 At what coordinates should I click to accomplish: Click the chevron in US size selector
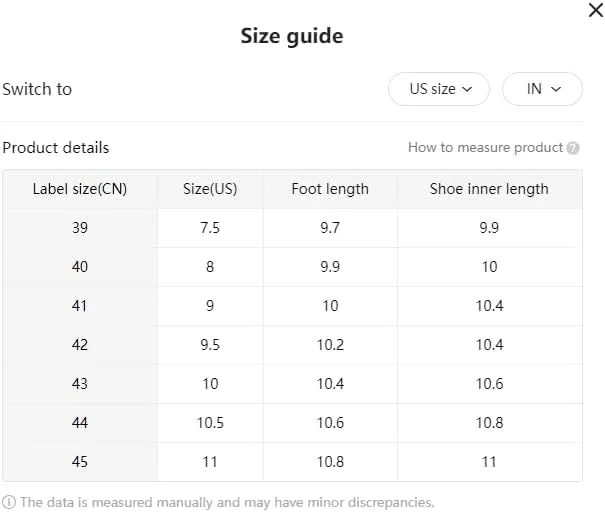[467, 90]
